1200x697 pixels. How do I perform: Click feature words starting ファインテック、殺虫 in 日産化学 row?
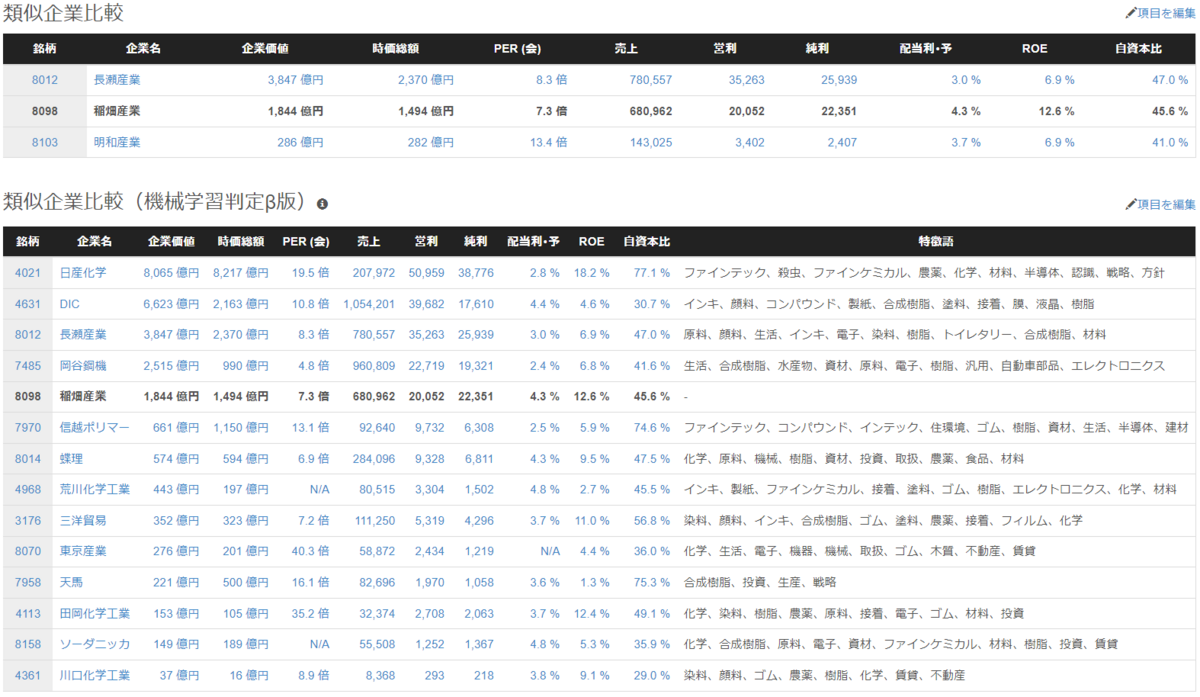point(923,272)
